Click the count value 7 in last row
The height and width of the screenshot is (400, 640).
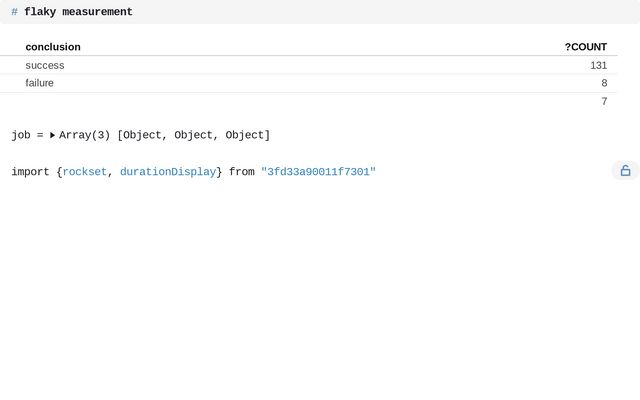pos(604,101)
